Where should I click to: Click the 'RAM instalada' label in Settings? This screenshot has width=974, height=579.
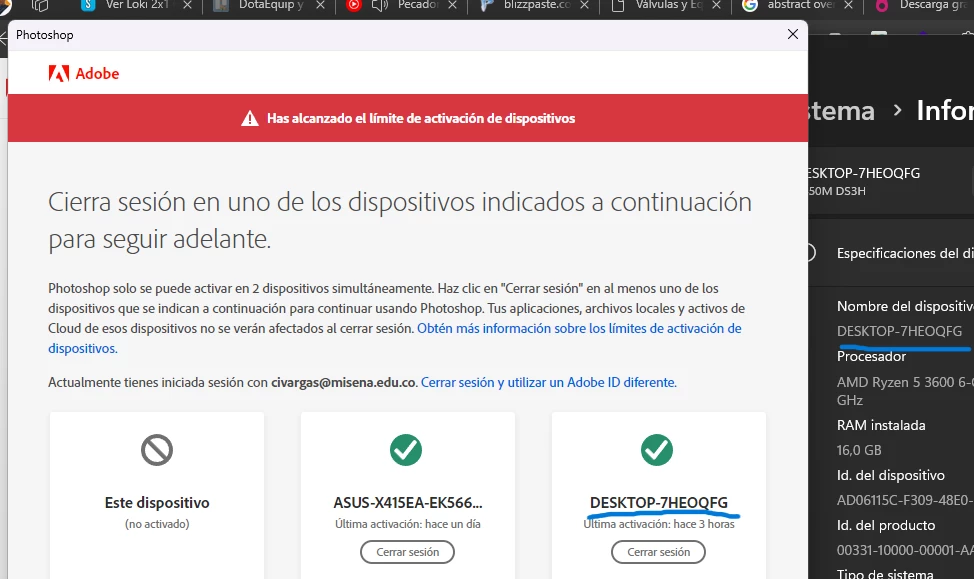pyautogui.click(x=881, y=425)
